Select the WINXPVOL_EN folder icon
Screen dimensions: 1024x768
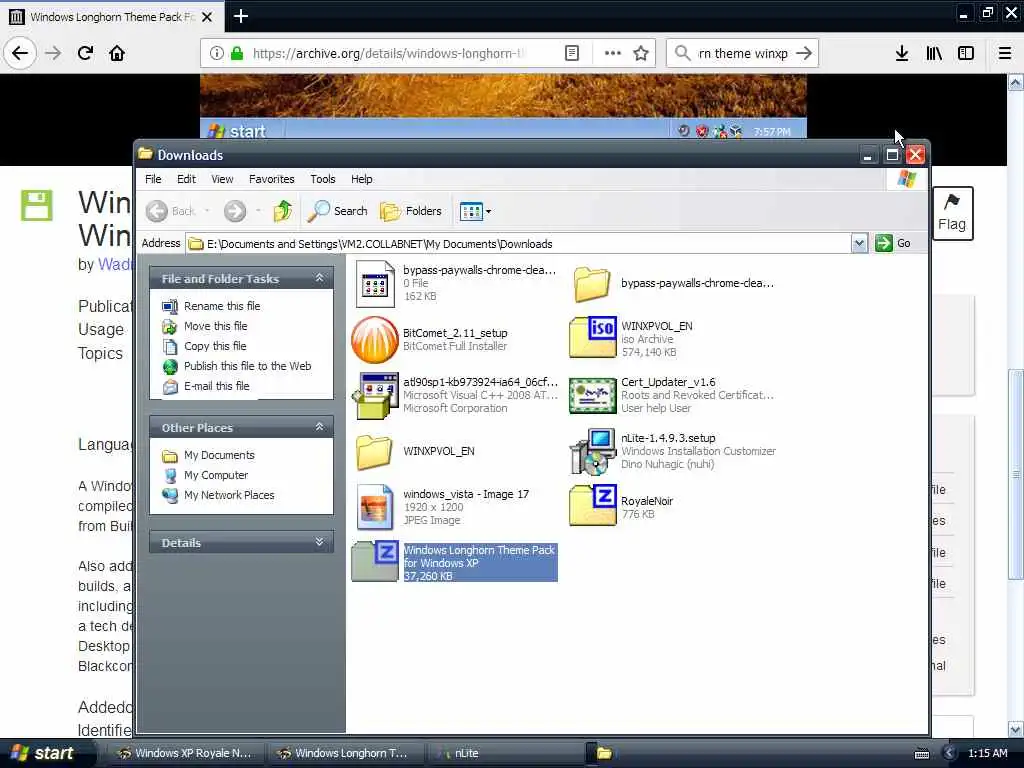[374, 452]
